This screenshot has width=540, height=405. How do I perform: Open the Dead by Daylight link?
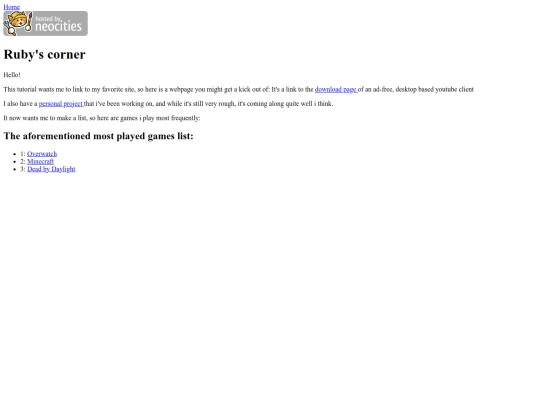coord(51,169)
